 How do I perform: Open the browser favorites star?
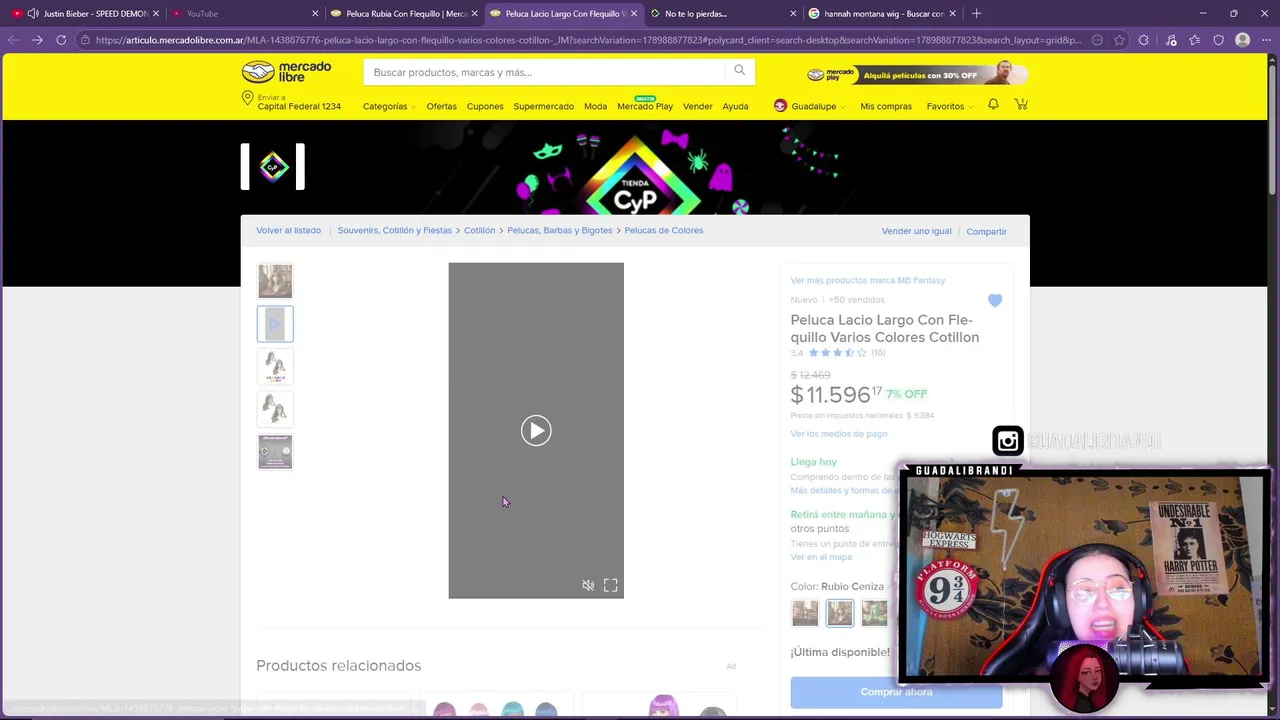click(1195, 40)
